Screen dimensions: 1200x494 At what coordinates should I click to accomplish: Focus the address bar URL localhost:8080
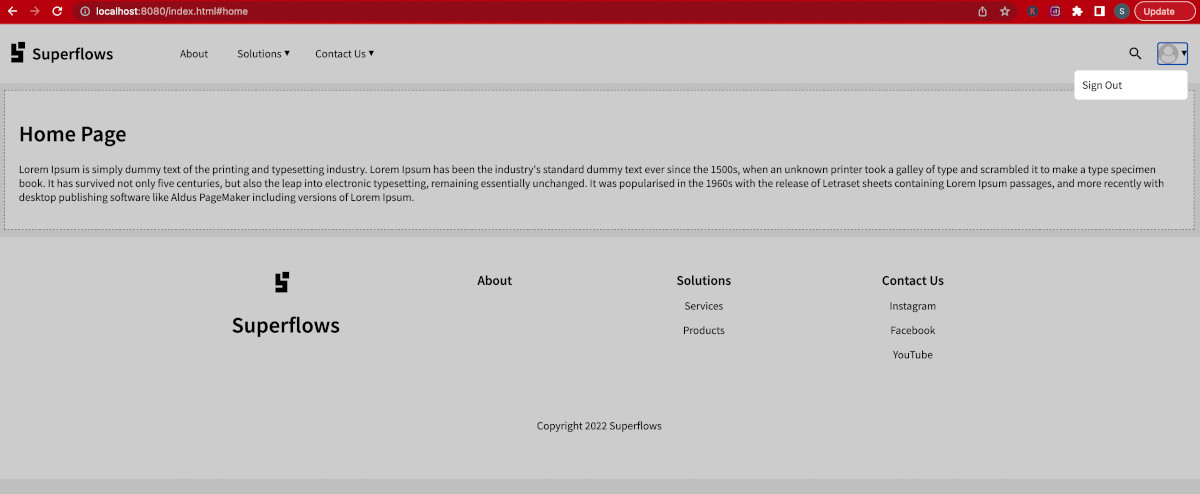pyautogui.click(x=171, y=11)
